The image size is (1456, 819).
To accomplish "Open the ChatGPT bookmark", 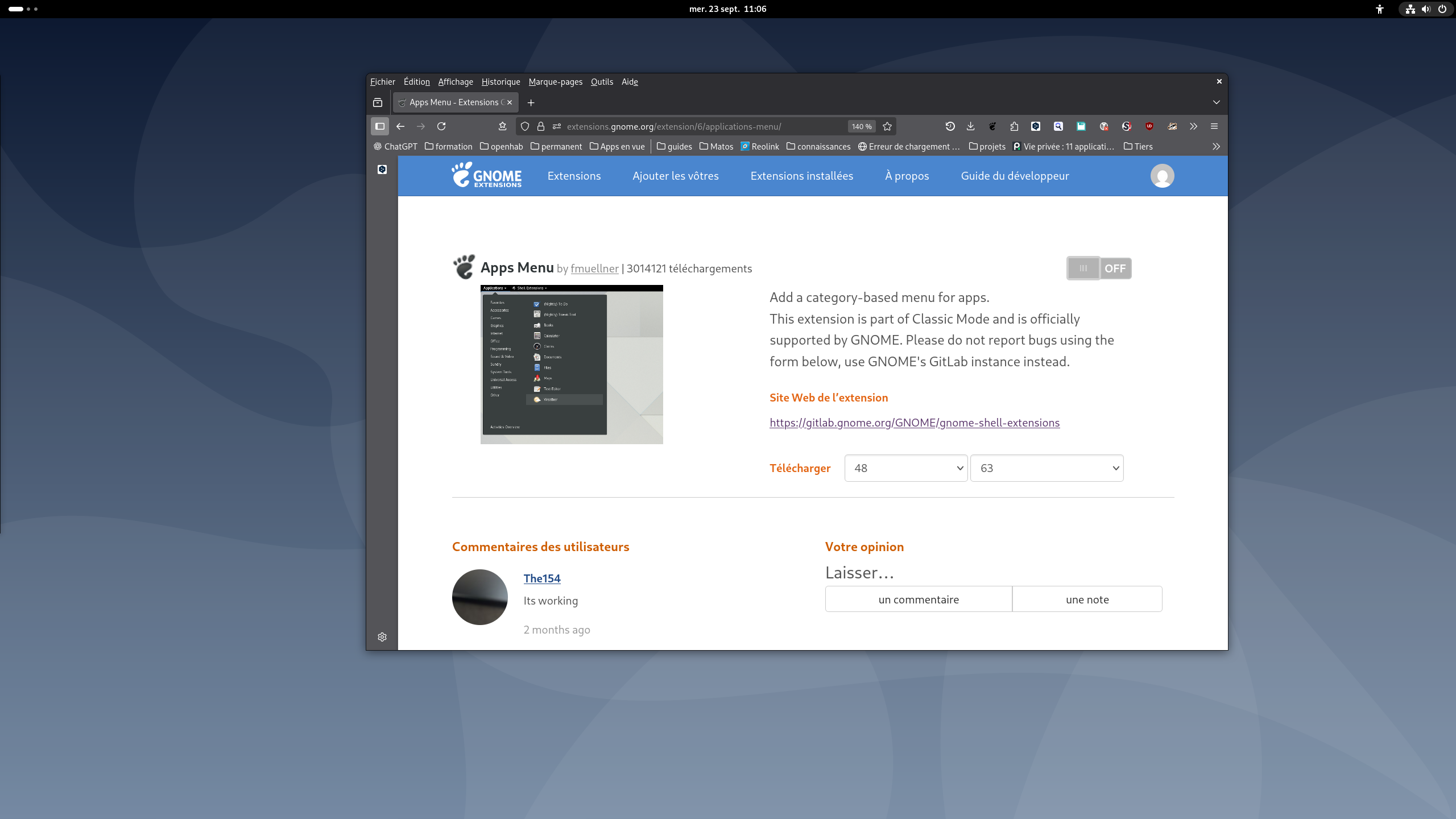I will point(395,147).
